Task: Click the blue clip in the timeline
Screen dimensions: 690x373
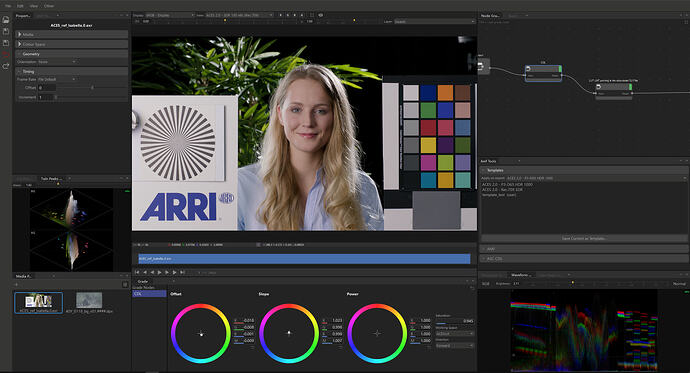Action: tap(304, 259)
